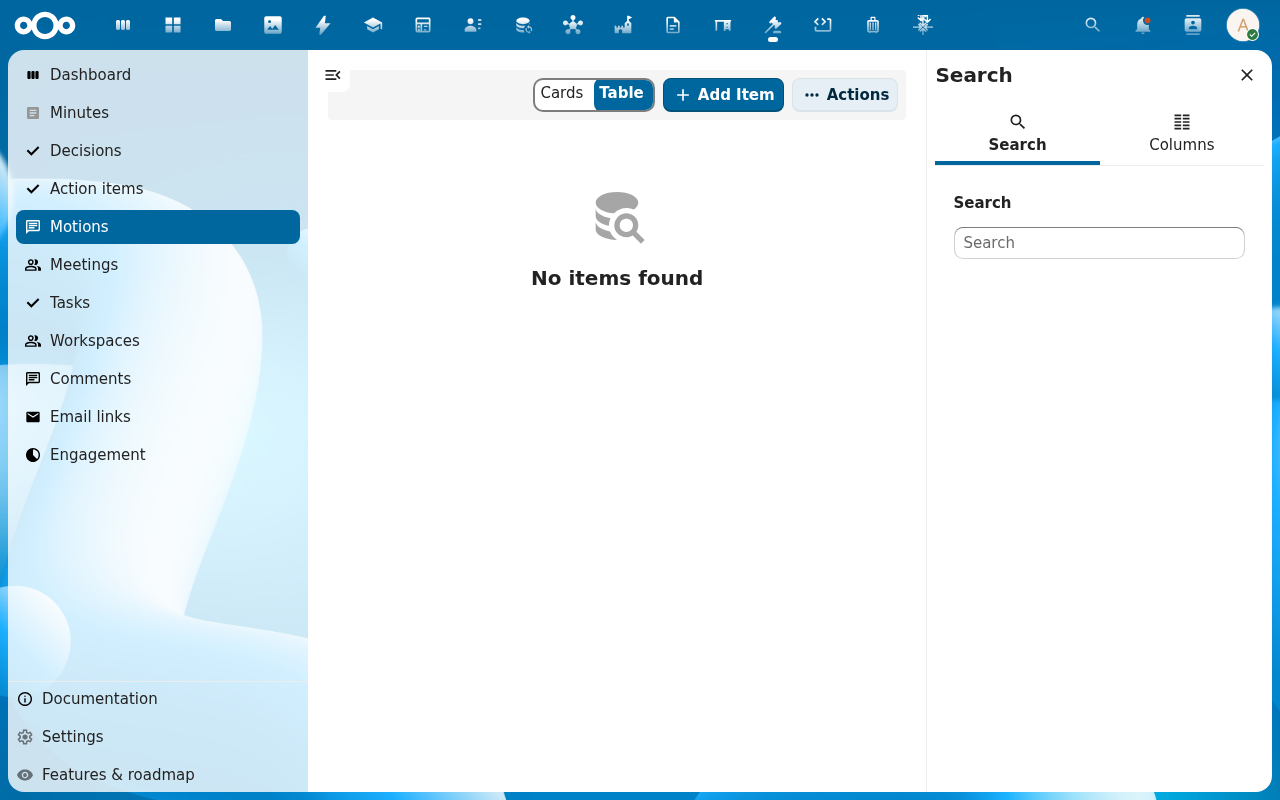Open Action items in the sidebar
The height and width of the screenshot is (800, 1280).
pyautogui.click(x=158, y=189)
